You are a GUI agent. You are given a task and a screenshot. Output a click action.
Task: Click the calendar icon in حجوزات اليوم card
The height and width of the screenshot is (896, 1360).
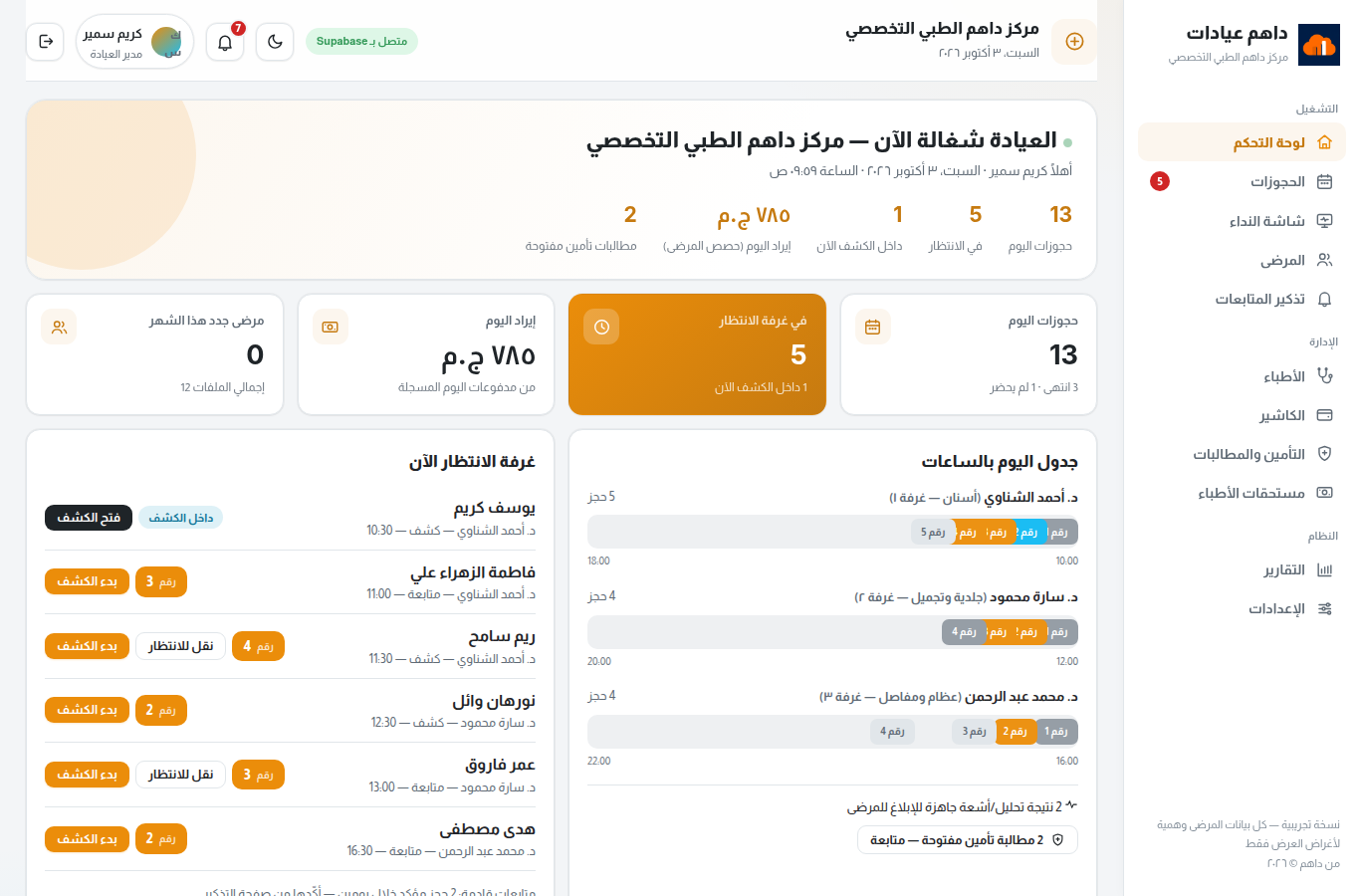point(873,327)
